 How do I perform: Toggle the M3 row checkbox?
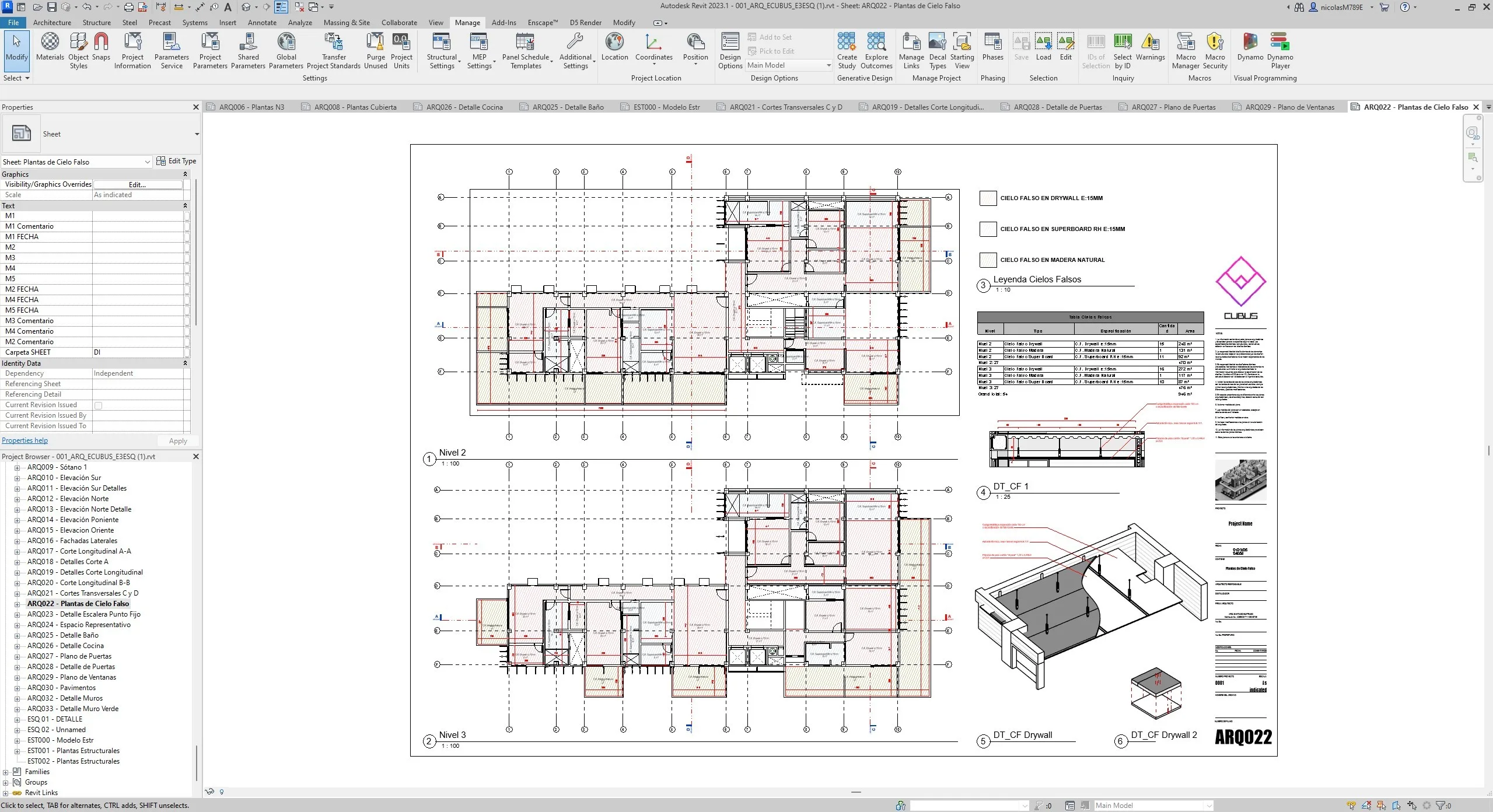click(187, 258)
